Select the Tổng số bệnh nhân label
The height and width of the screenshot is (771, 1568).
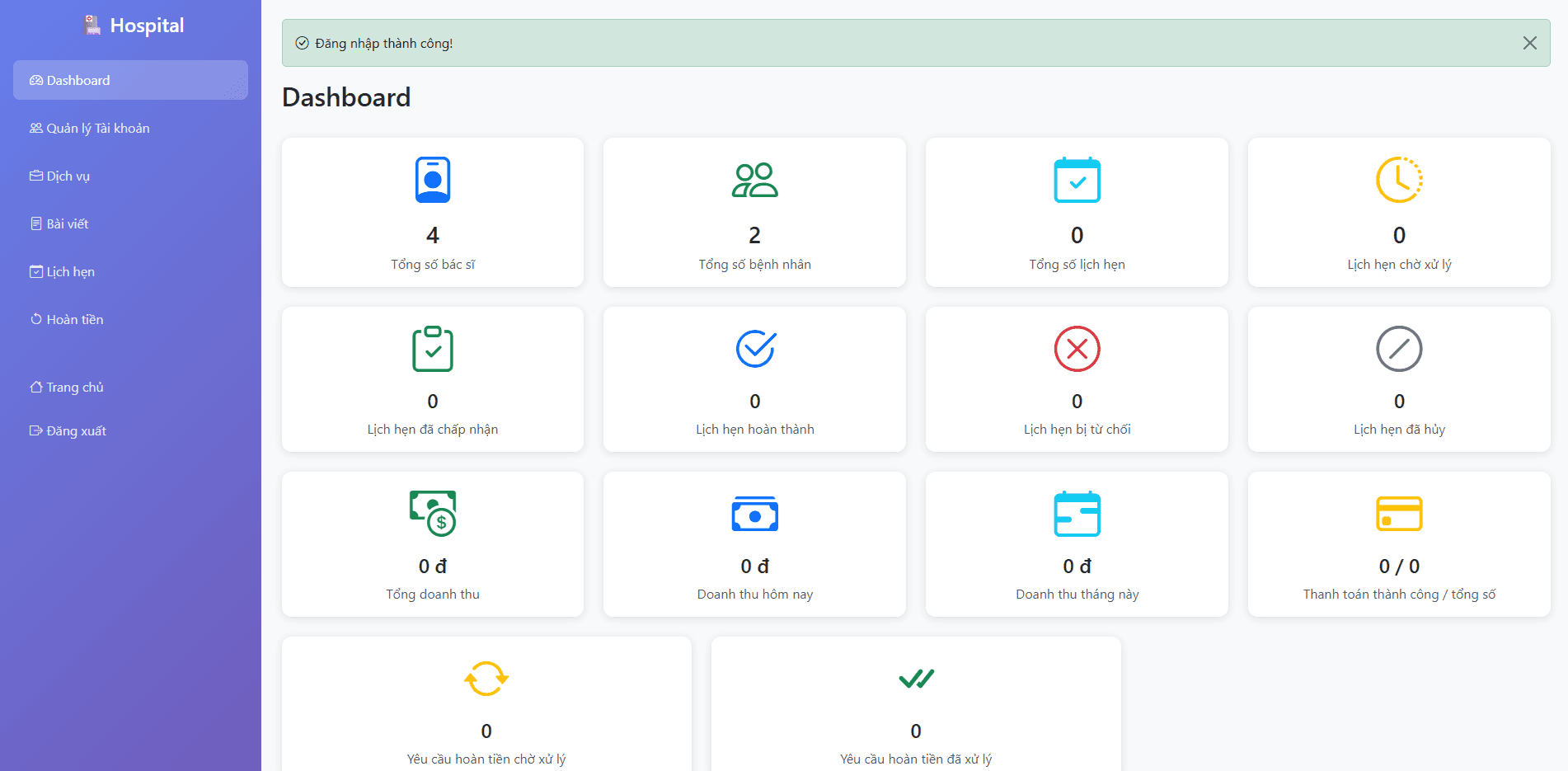tap(754, 264)
